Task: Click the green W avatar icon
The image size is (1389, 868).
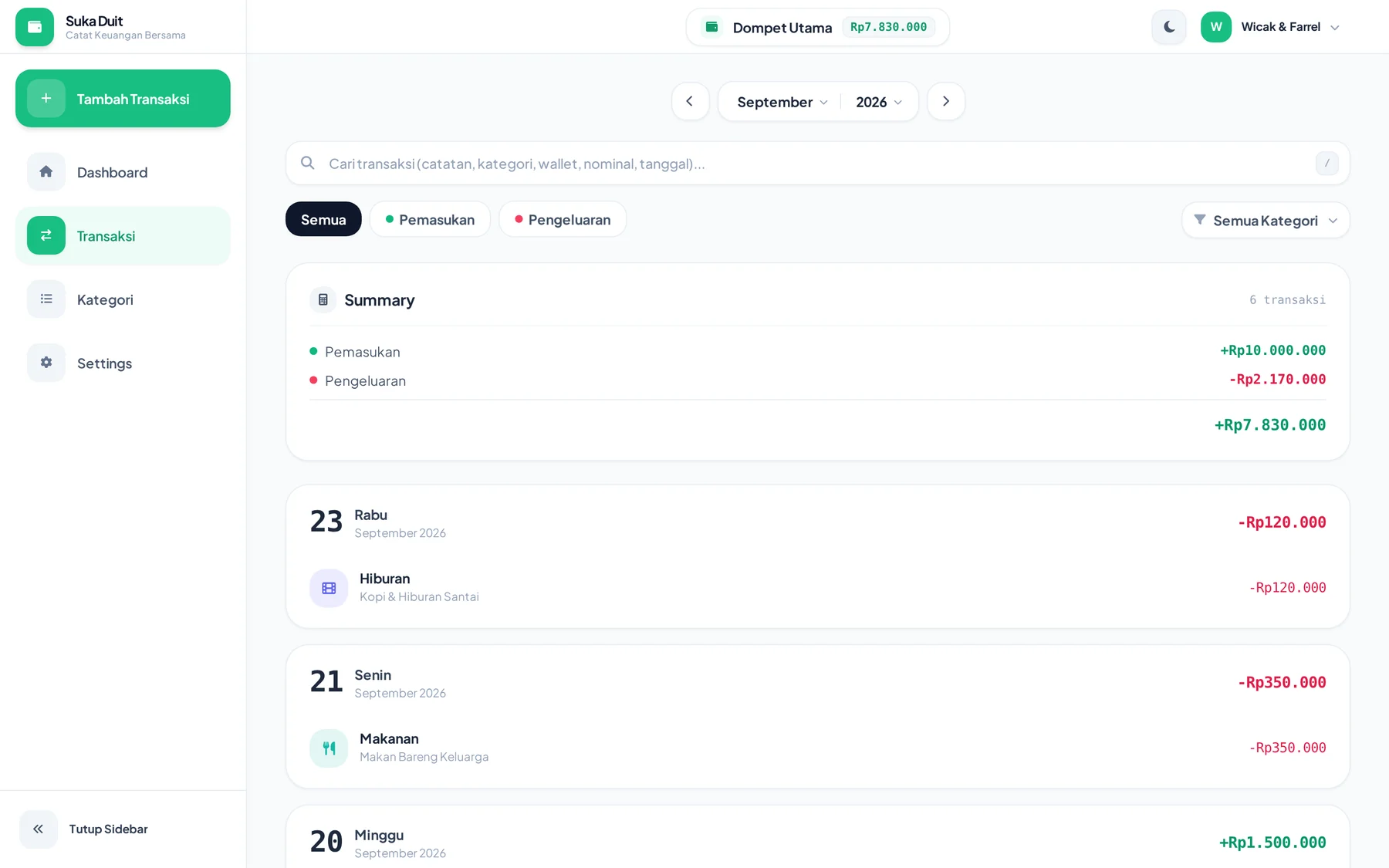Action: [x=1216, y=27]
